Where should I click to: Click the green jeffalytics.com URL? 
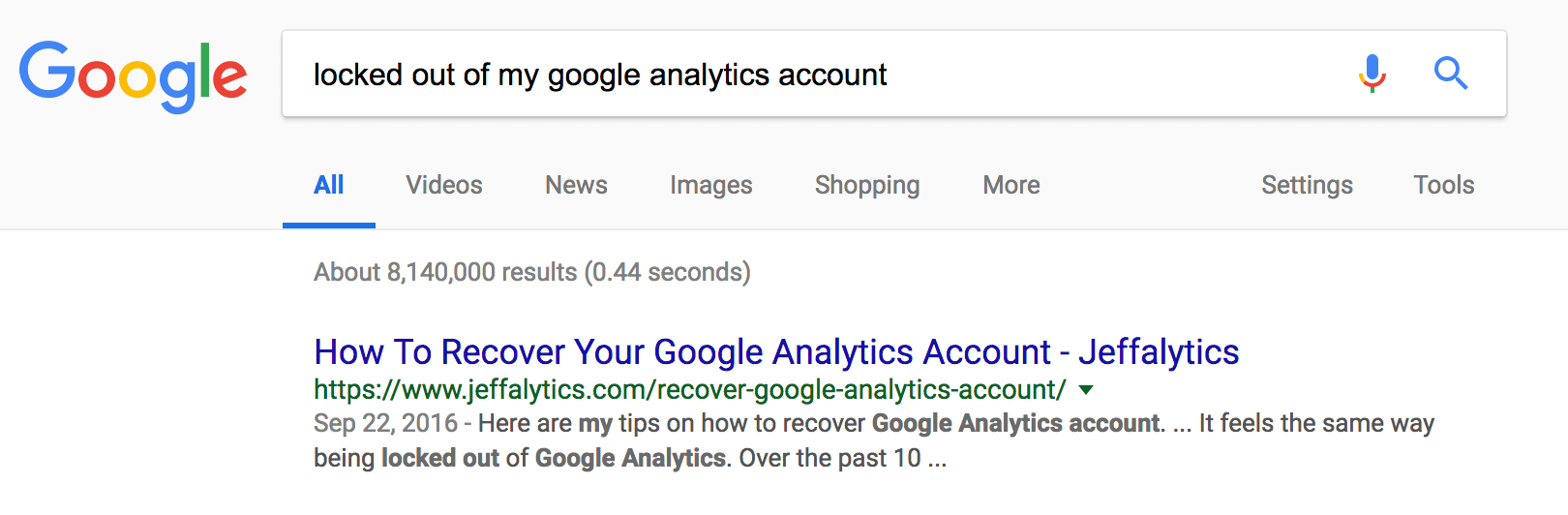click(x=689, y=390)
